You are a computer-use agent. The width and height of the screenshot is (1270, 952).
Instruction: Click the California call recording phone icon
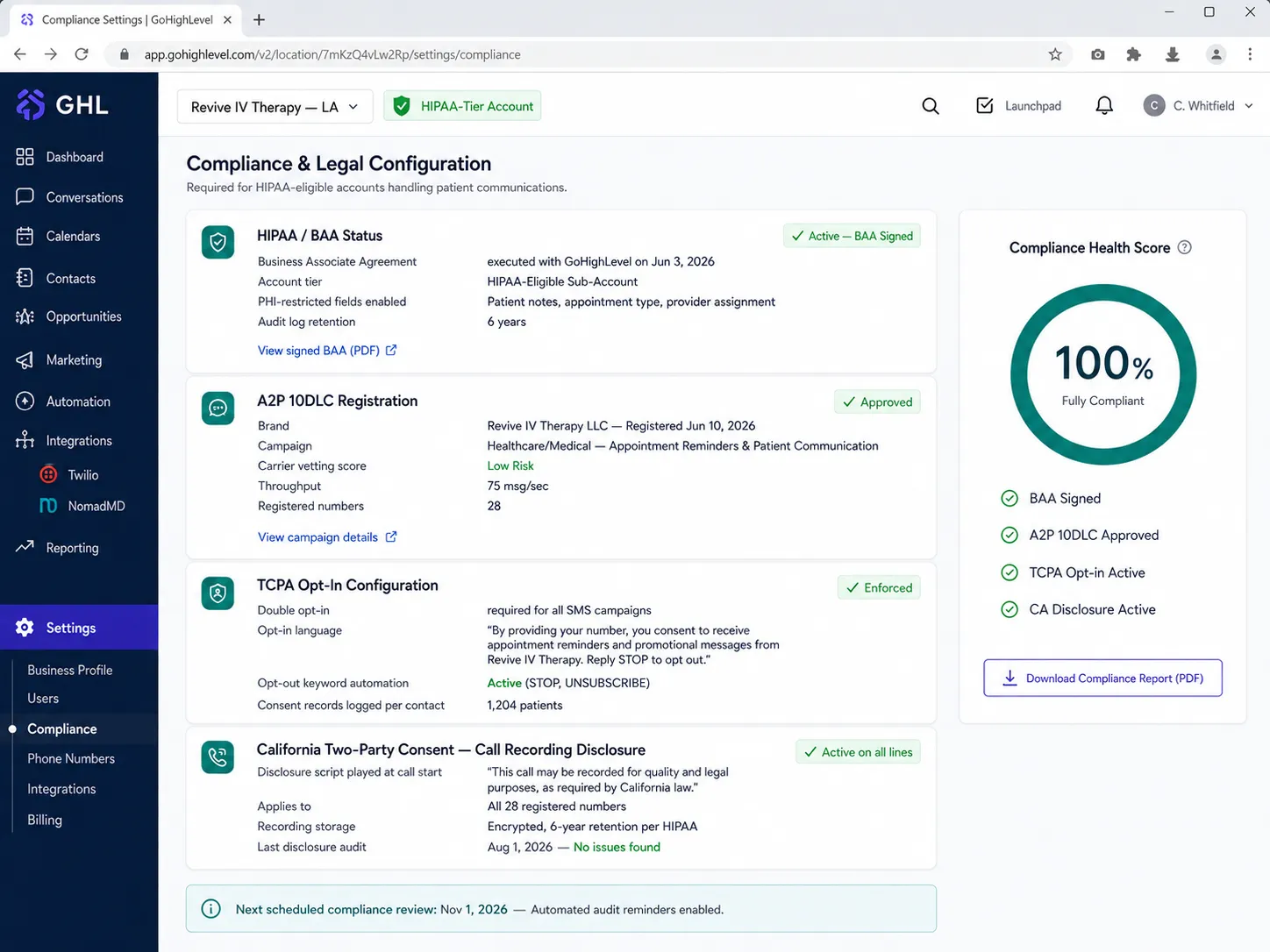click(x=218, y=757)
